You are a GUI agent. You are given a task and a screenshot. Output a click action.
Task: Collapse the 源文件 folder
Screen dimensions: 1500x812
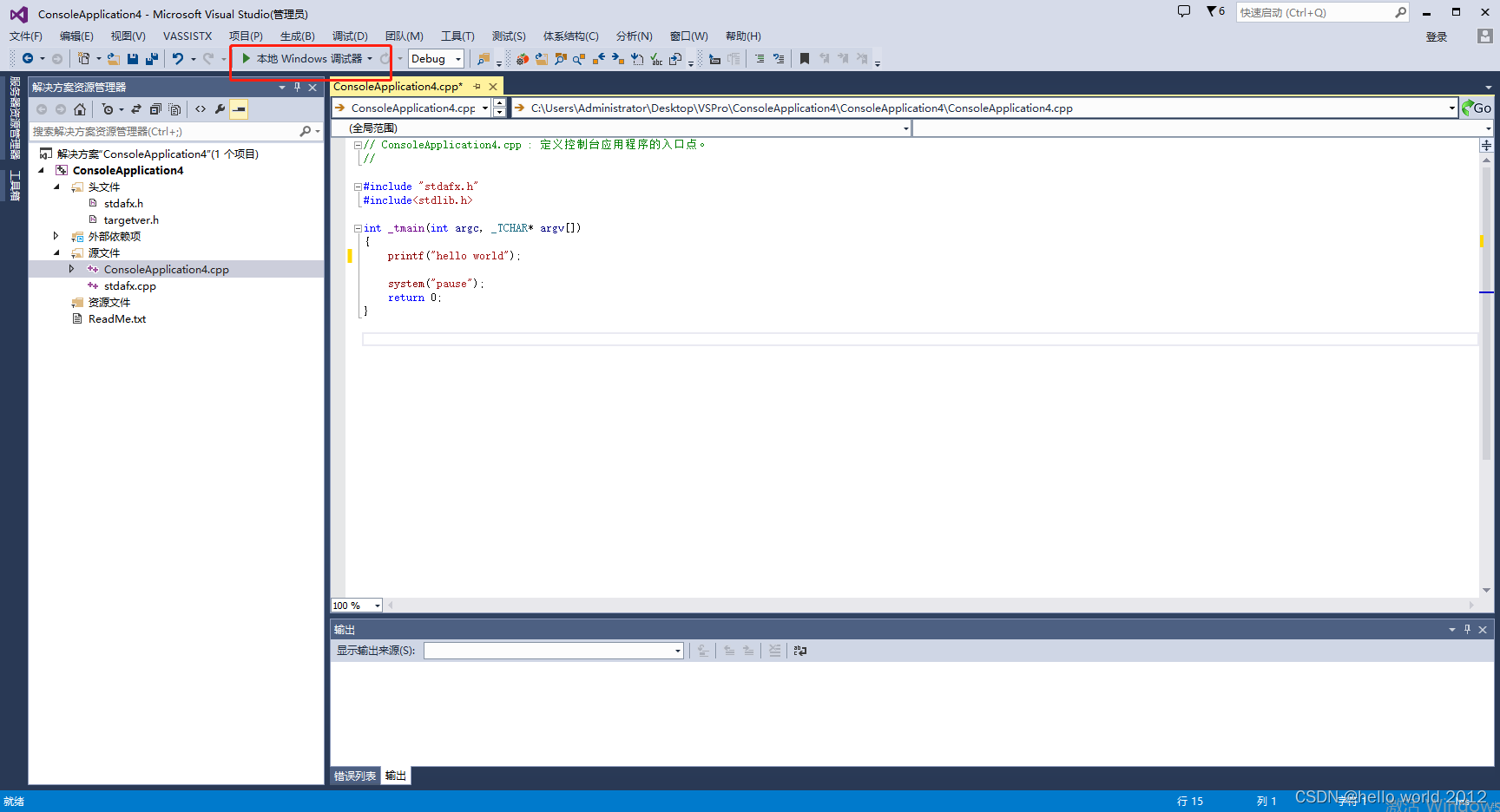[57, 253]
